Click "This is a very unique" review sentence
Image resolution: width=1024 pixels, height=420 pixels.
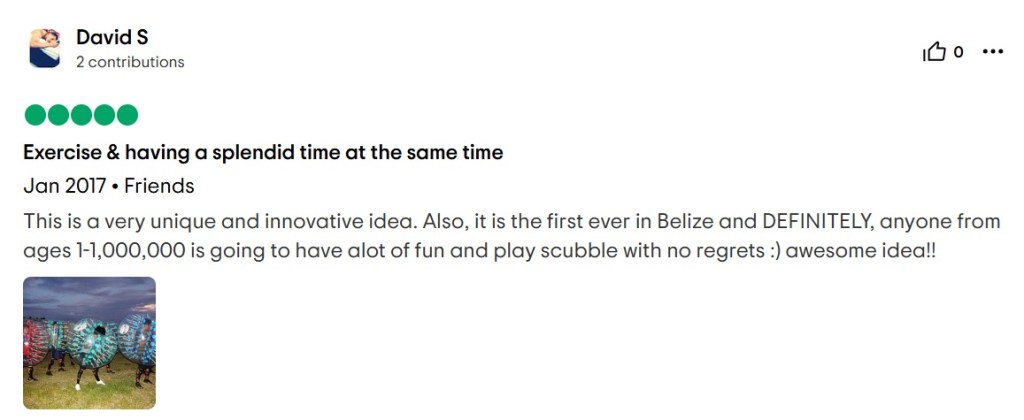[110, 221]
